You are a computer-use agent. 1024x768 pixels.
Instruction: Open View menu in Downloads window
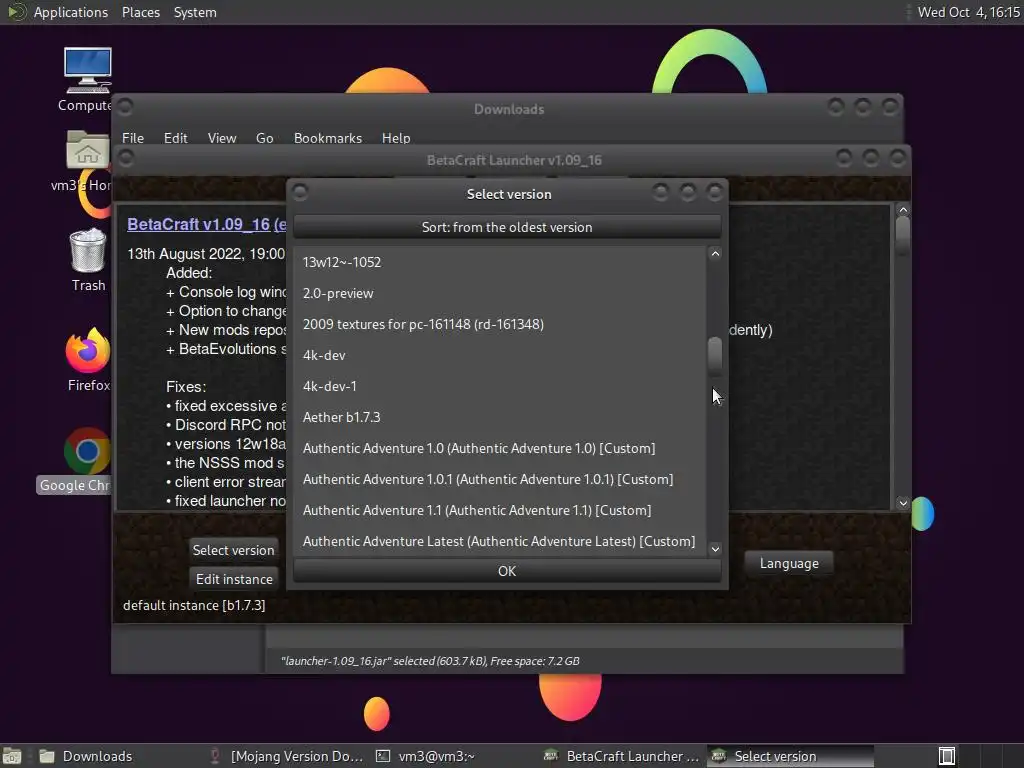coord(222,138)
